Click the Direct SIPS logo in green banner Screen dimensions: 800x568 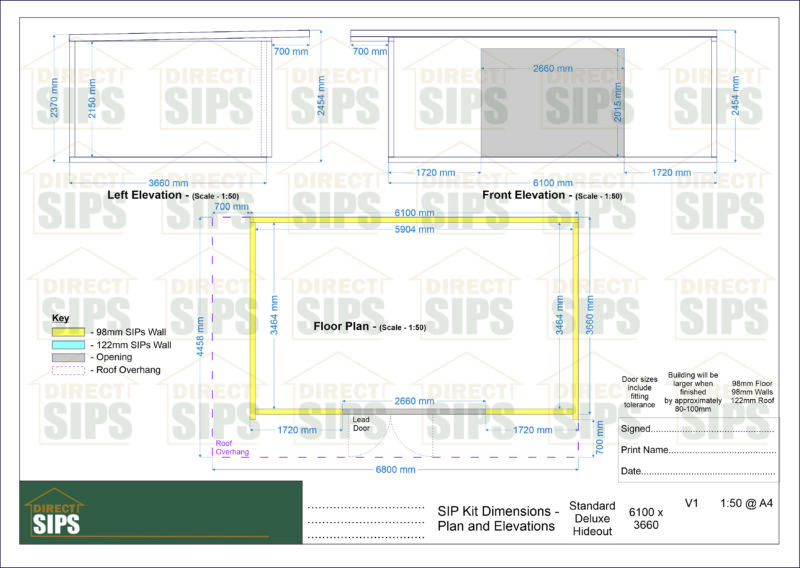(54, 512)
